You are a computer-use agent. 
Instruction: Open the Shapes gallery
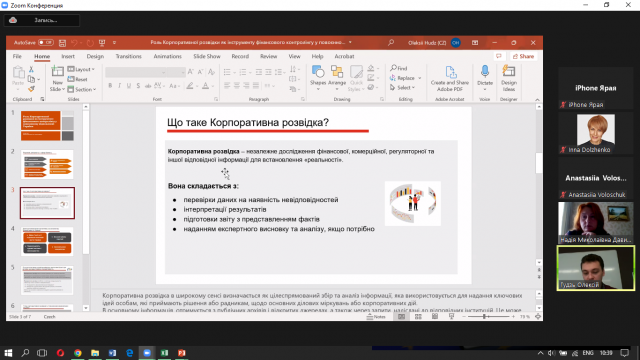tap(318, 76)
